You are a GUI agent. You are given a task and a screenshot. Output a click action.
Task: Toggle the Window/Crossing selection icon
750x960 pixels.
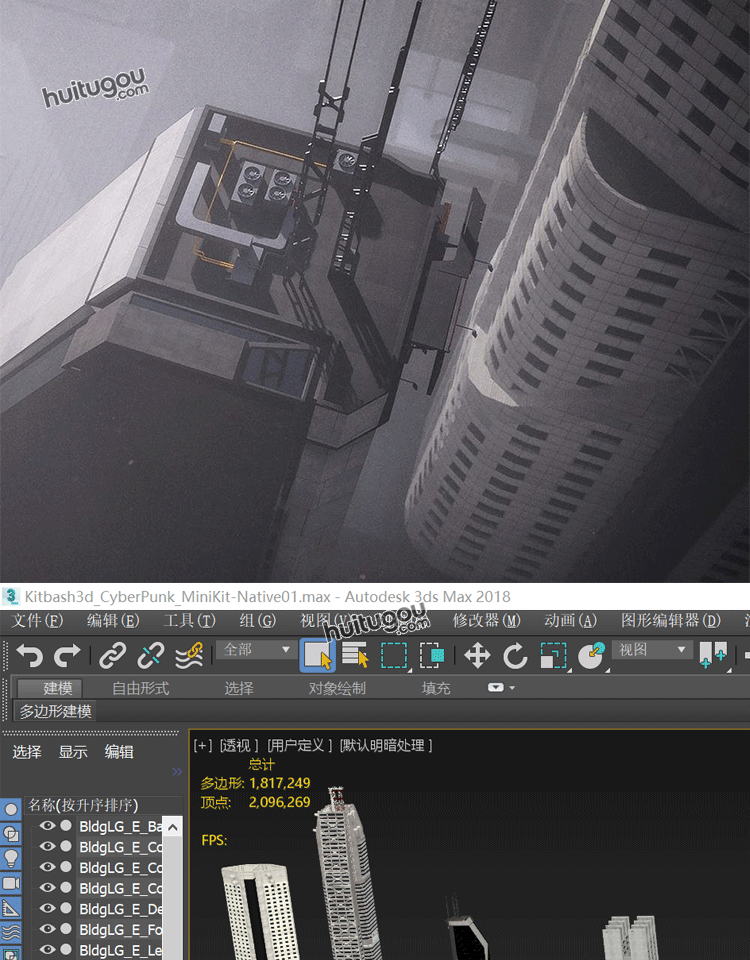pyautogui.click(x=432, y=656)
